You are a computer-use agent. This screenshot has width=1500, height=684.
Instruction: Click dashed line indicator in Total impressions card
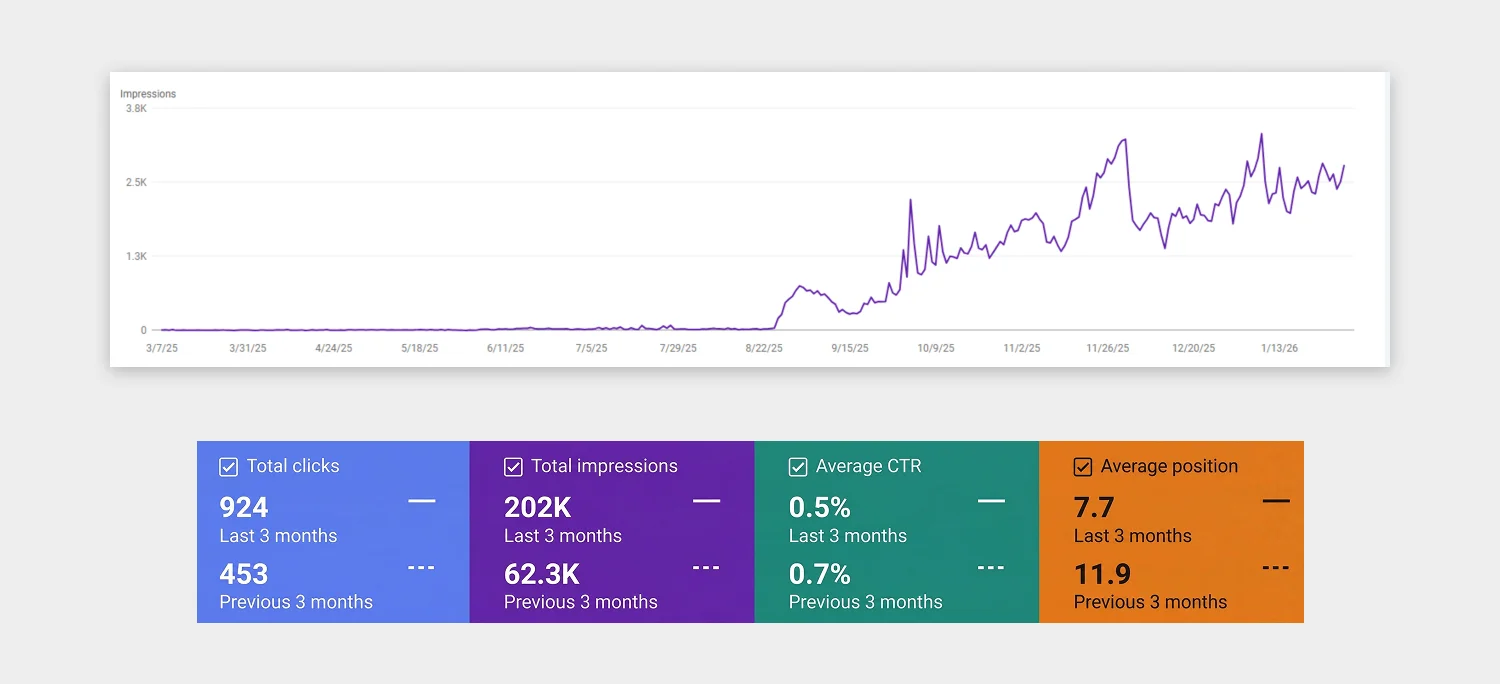[706, 567]
